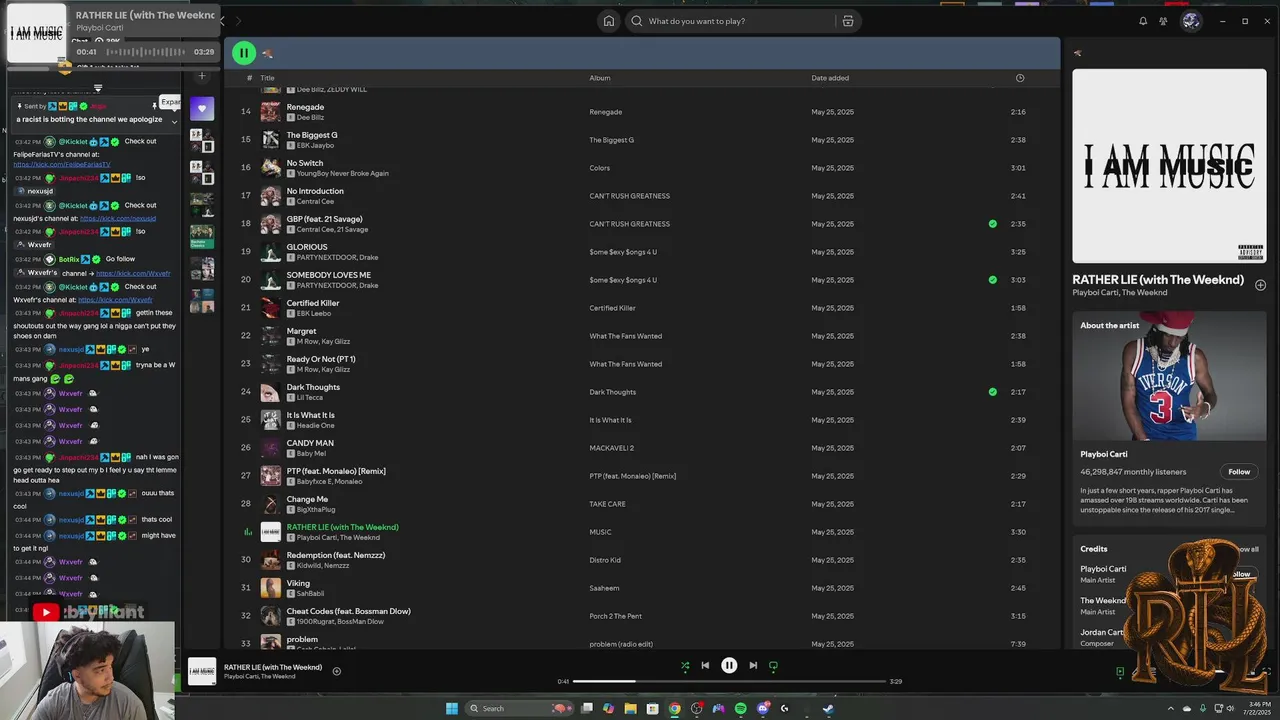Select the Redemption (feat. Nemzzz) track

coord(336,555)
